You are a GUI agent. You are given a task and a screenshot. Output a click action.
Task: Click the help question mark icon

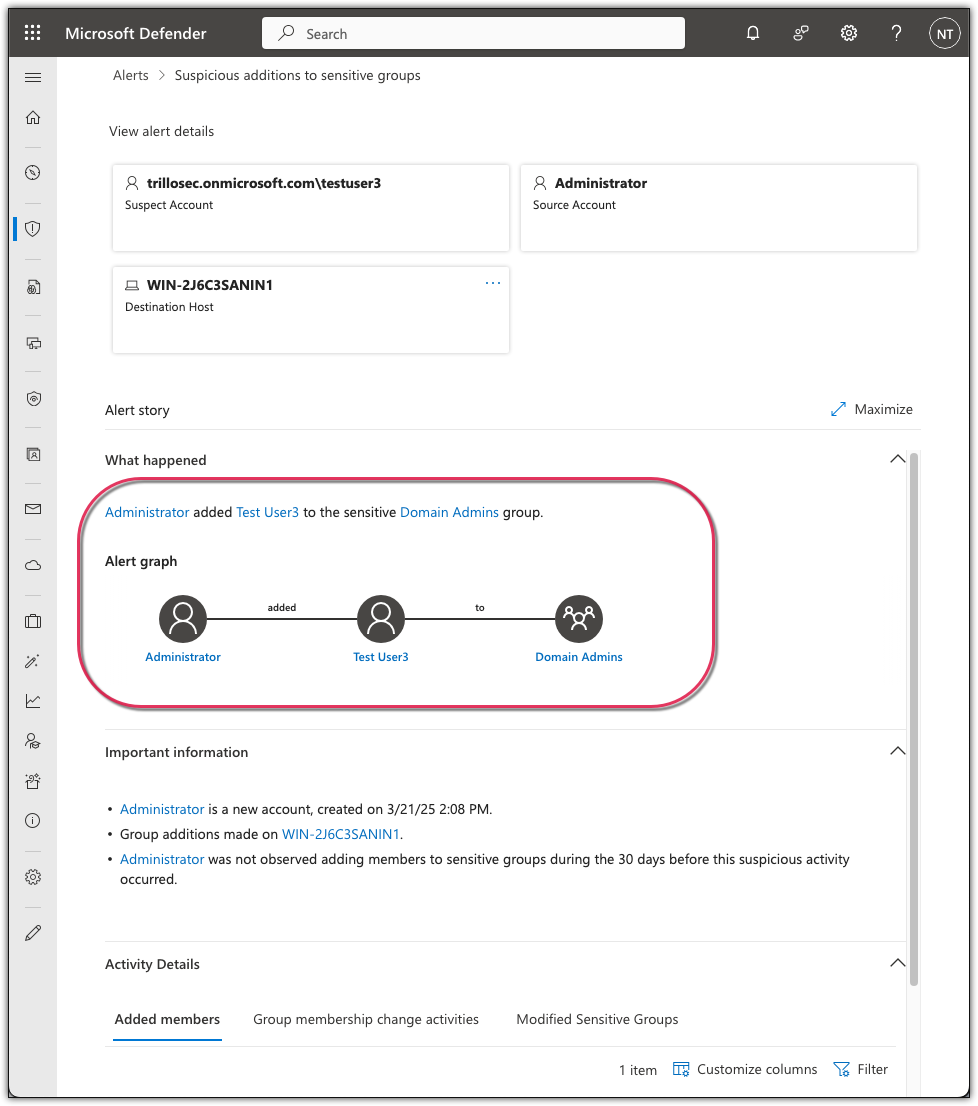pyautogui.click(x=896, y=33)
